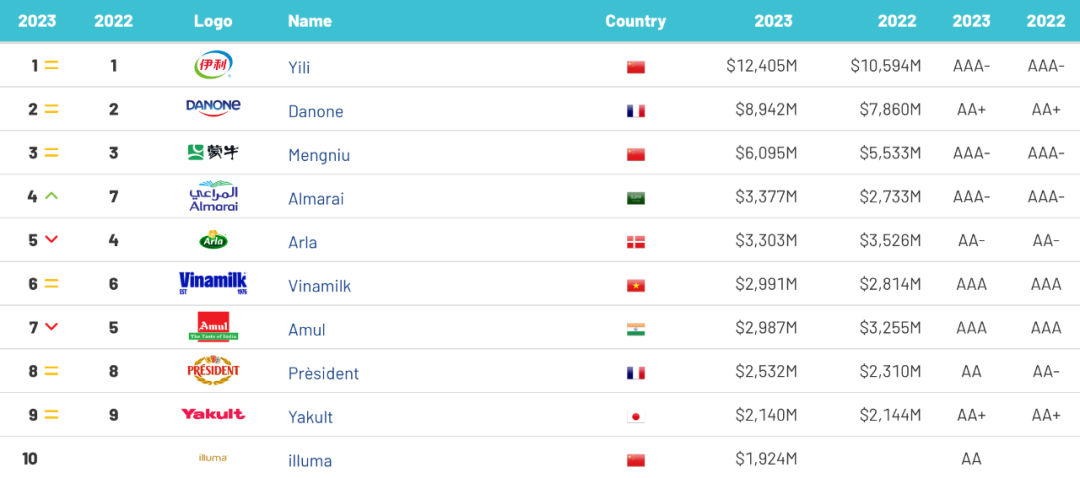Follow the Amul name link
This screenshot has height=478, width=1080.
pyautogui.click(x=307, y=329)
